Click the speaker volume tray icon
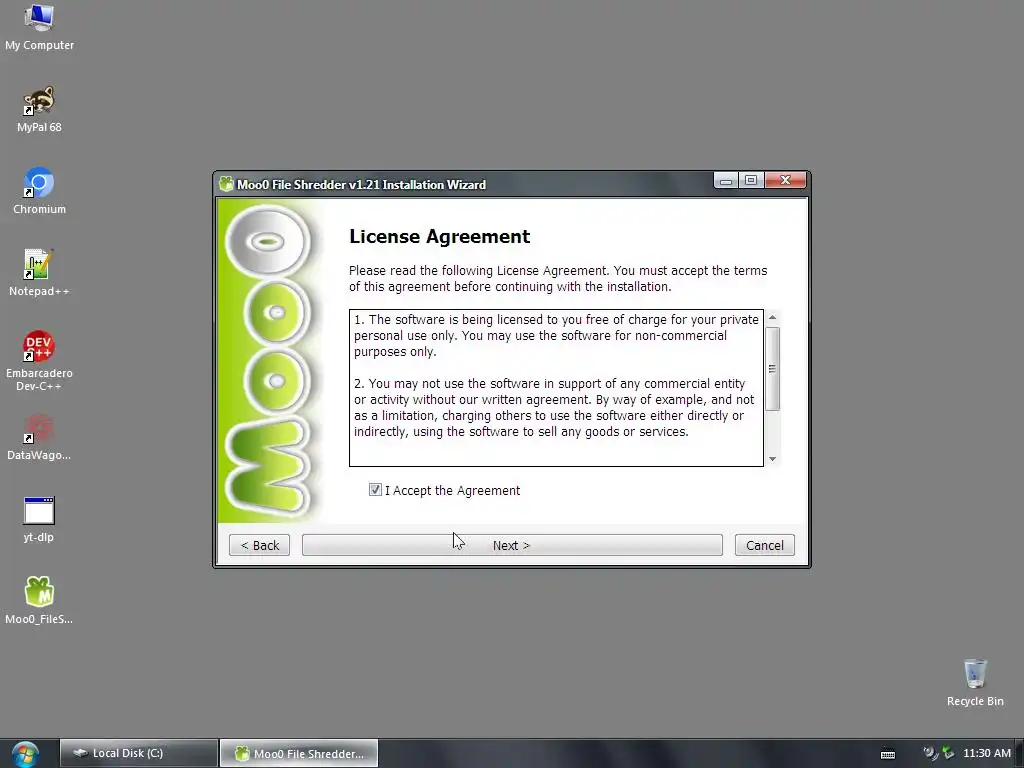 click(930, 753)
